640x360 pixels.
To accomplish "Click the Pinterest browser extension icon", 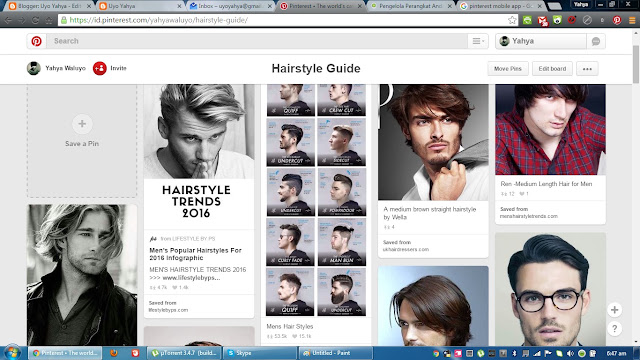I will pyautogui.click(x=617, y=20).
